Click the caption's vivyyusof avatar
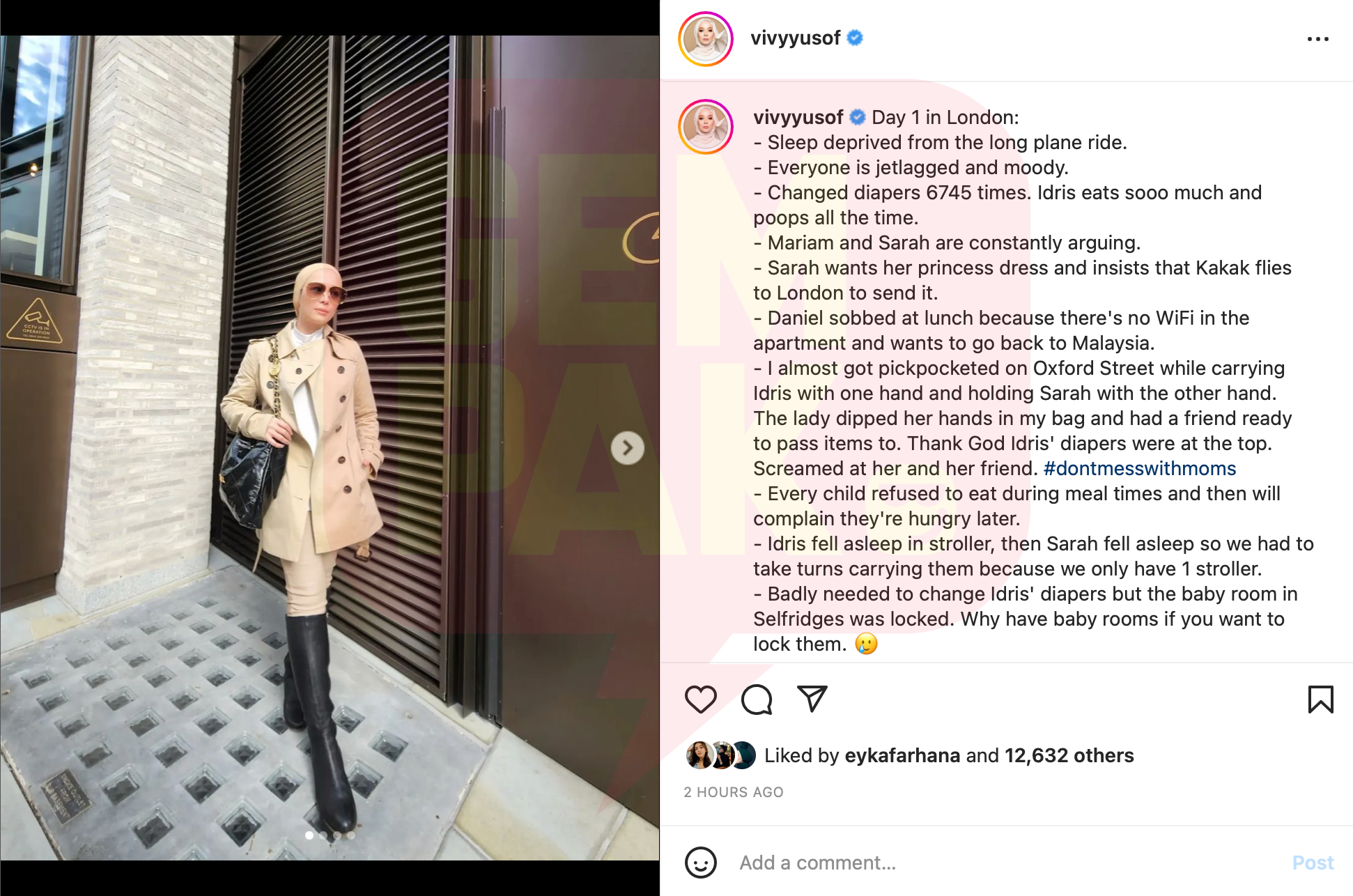The width and height of the screenshot is (1353, 896). point(706,127)
